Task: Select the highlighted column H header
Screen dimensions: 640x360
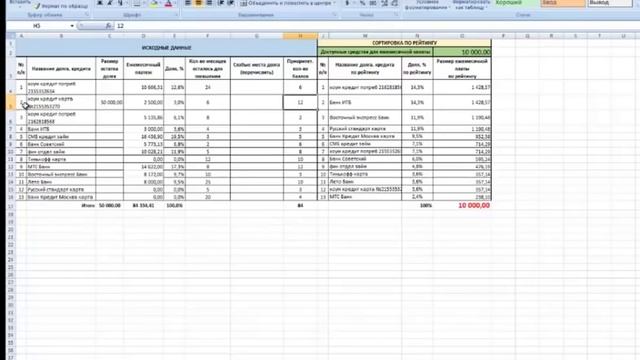Action: (x=300, y=36)
